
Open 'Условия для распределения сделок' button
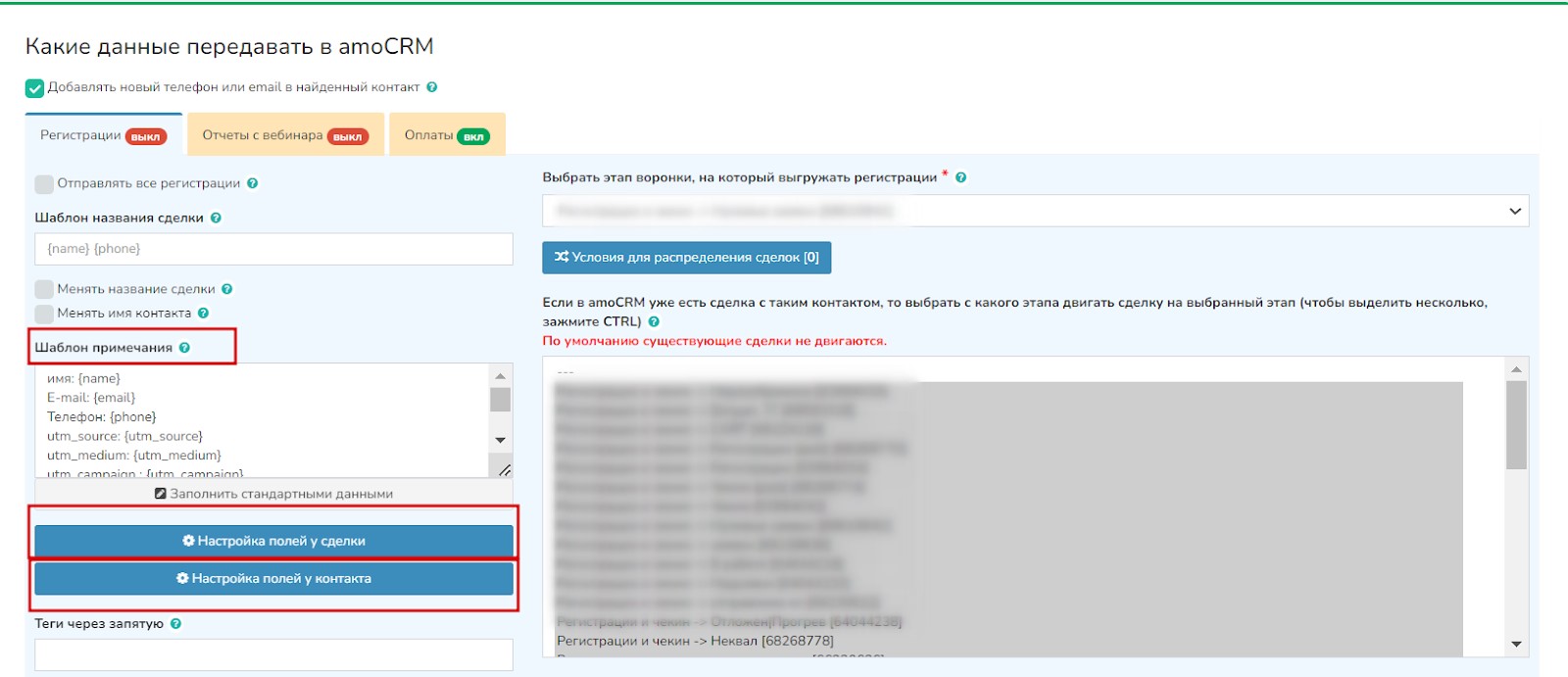[686, 258]
